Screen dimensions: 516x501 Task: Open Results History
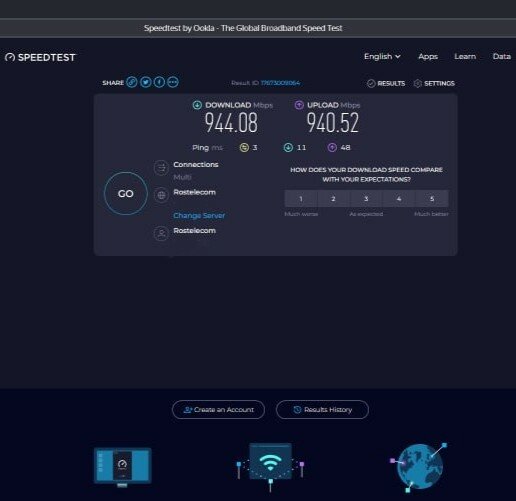pyautogui.click(x=322, y=409)
